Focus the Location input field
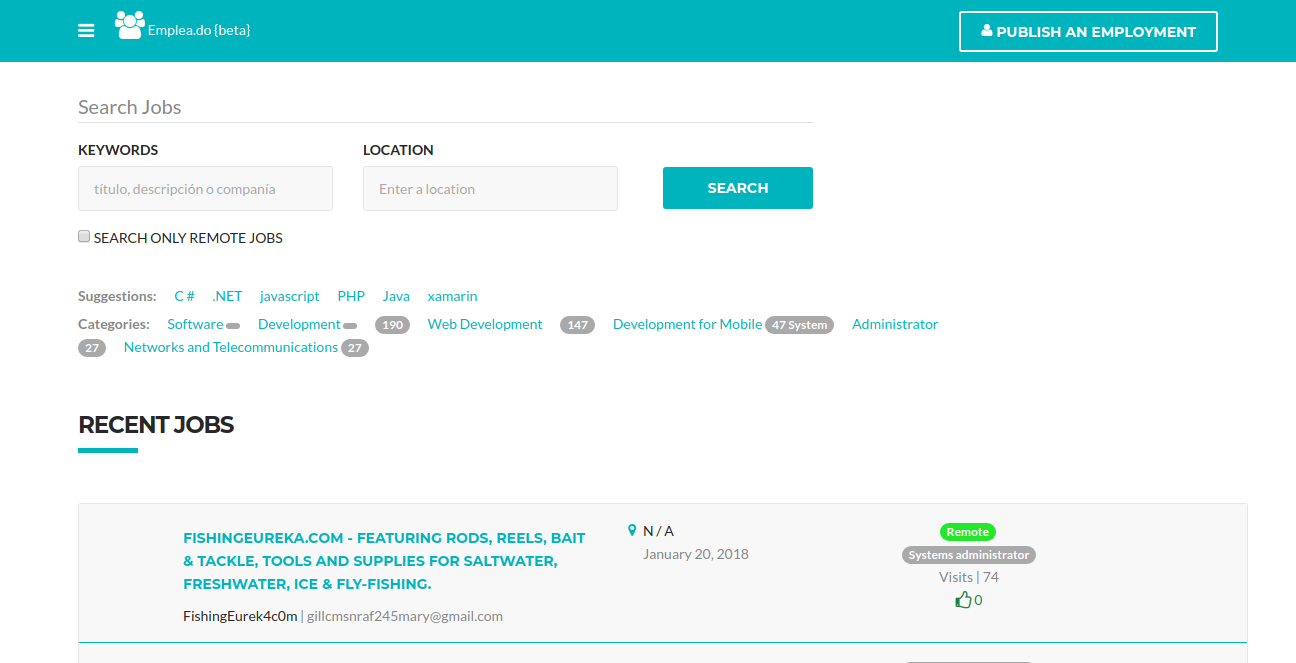The width and height of the screenshot is (1296, 663). (x=490, y=188)
